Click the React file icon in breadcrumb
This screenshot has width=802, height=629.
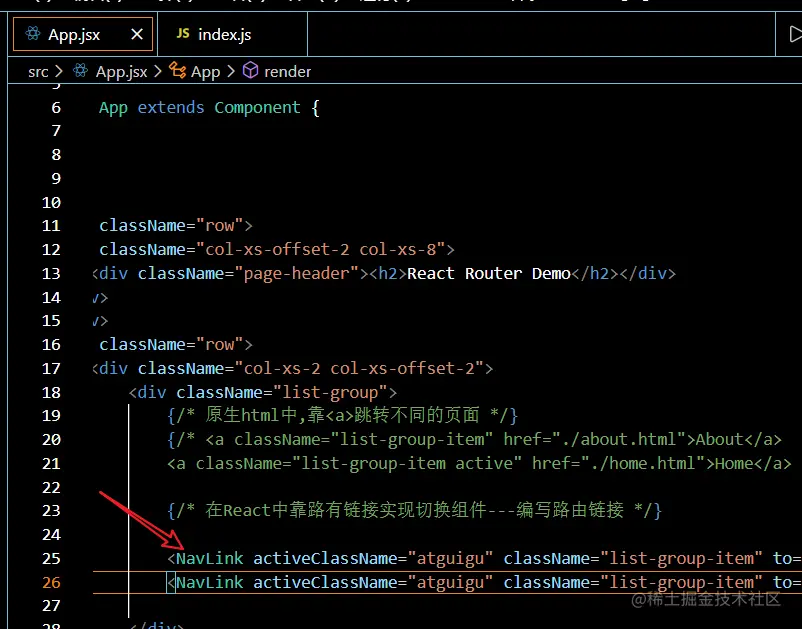click(x=80, y=71)
